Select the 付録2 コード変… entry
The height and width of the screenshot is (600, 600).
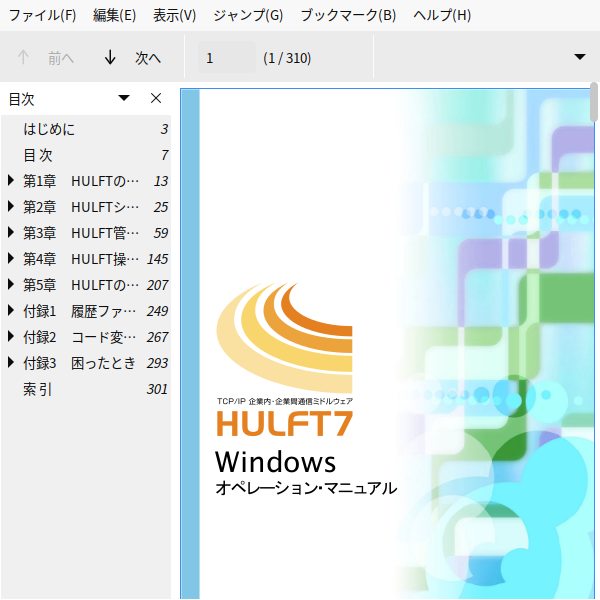pyautogui.click(x=86, y=337)
